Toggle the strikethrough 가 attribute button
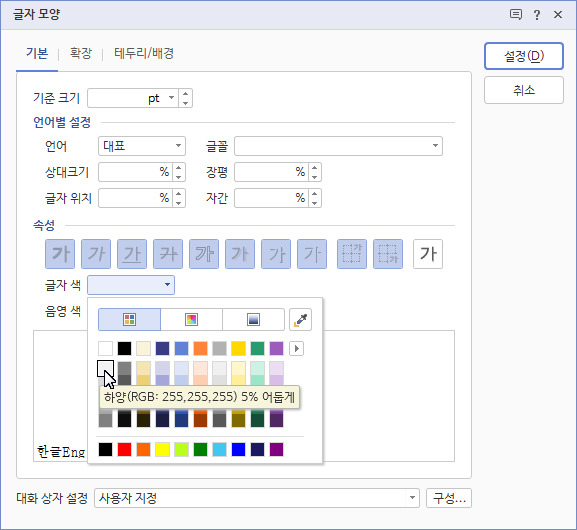Screen dimensions: 577x530 point(168,254)
